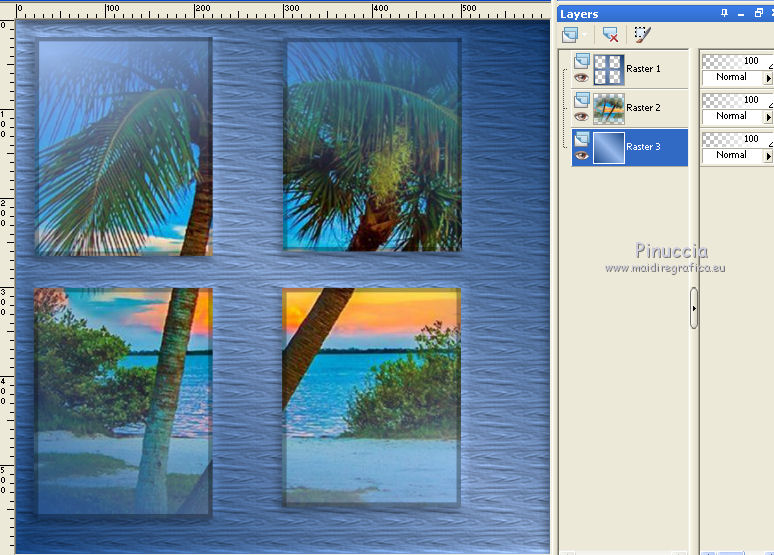Open Raster 3 blend mode dropdown

point(768,156)
